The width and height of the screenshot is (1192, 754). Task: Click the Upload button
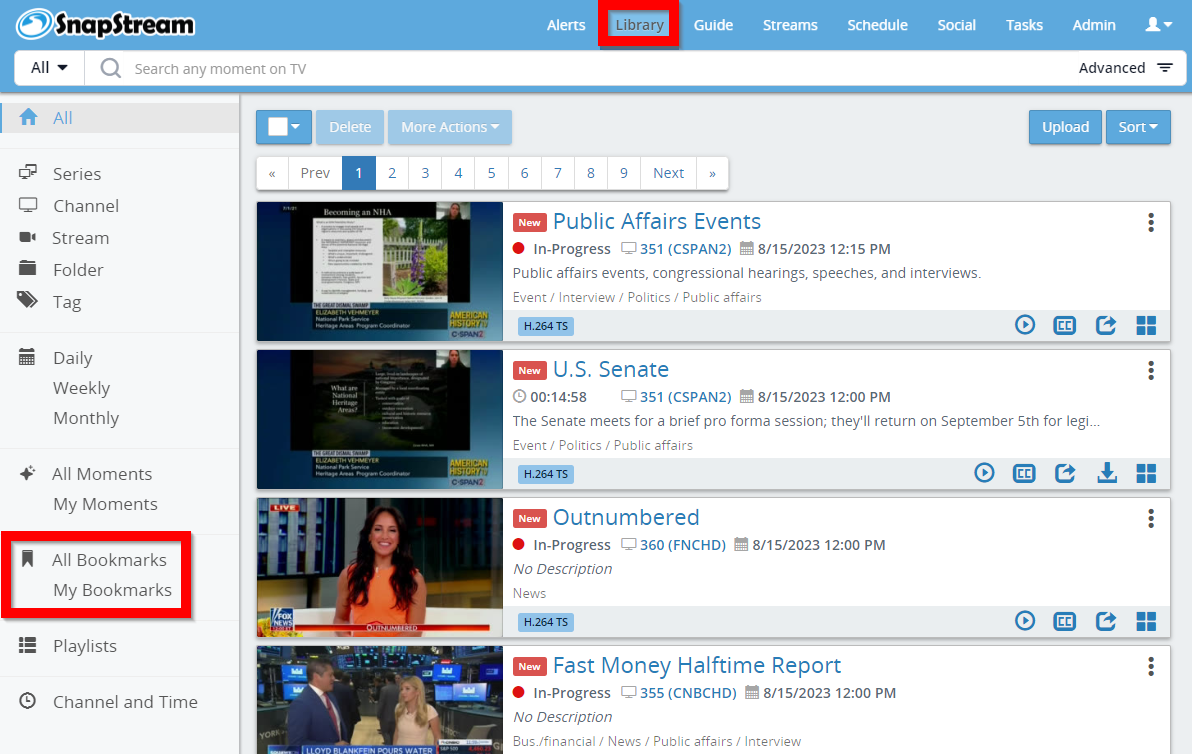pyautogui.click(x=1065, y=127)
